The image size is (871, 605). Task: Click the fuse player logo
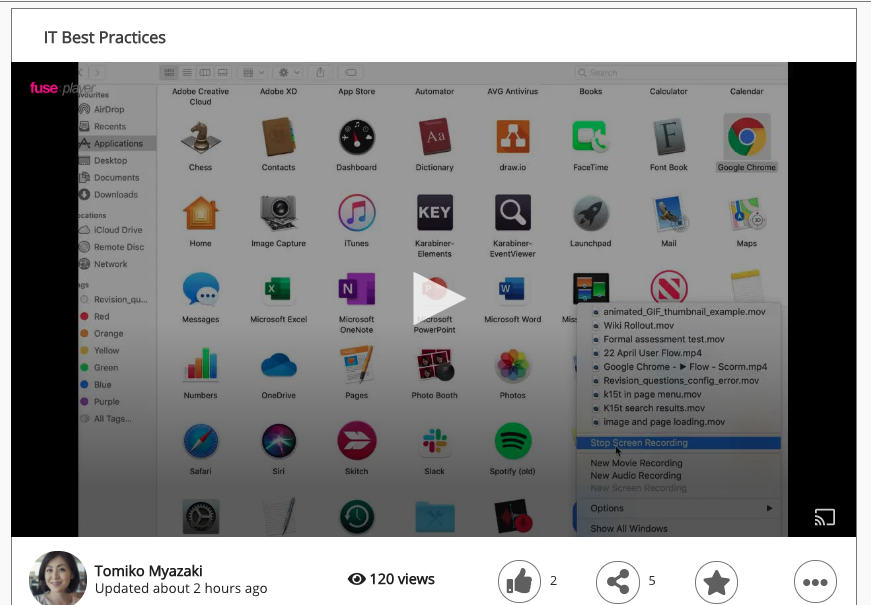[x=62, y=88]
